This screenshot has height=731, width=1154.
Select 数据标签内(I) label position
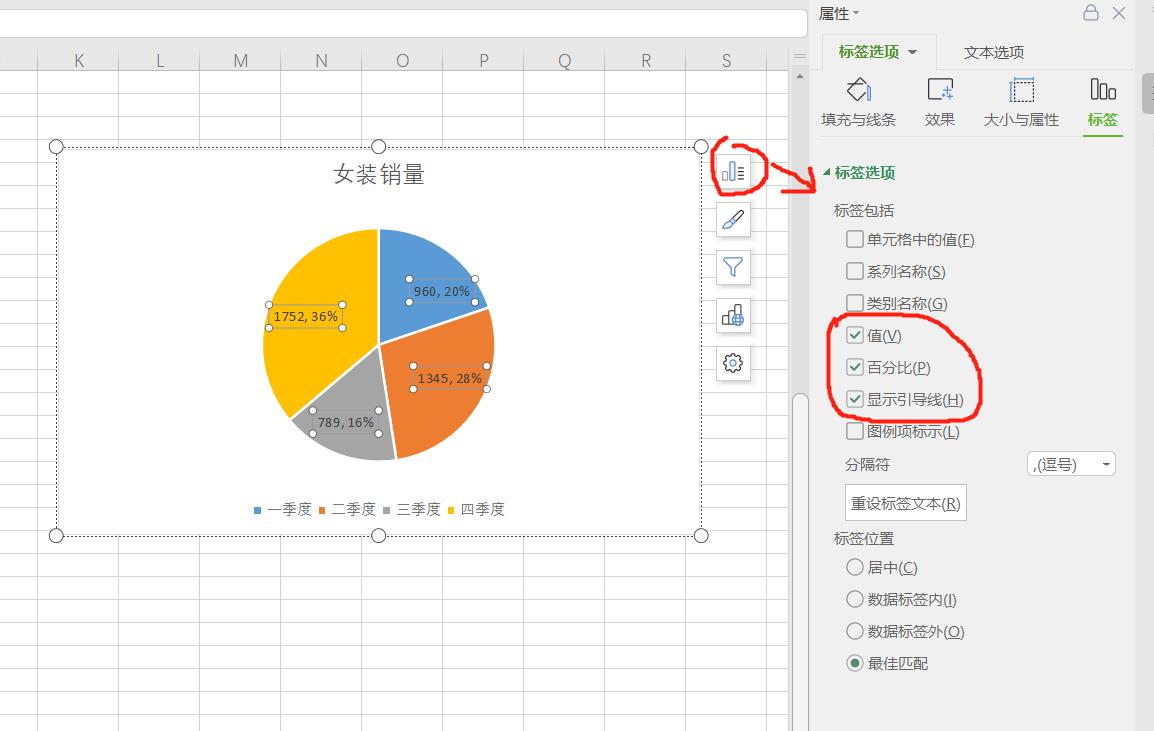point(854,599)
